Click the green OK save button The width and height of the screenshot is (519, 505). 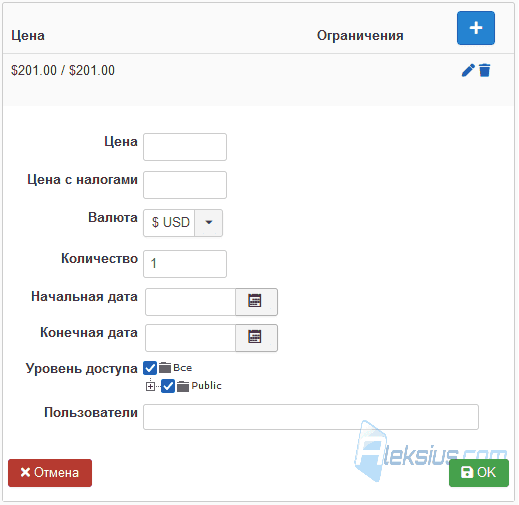pyautogui.click(x=479, y=473)
